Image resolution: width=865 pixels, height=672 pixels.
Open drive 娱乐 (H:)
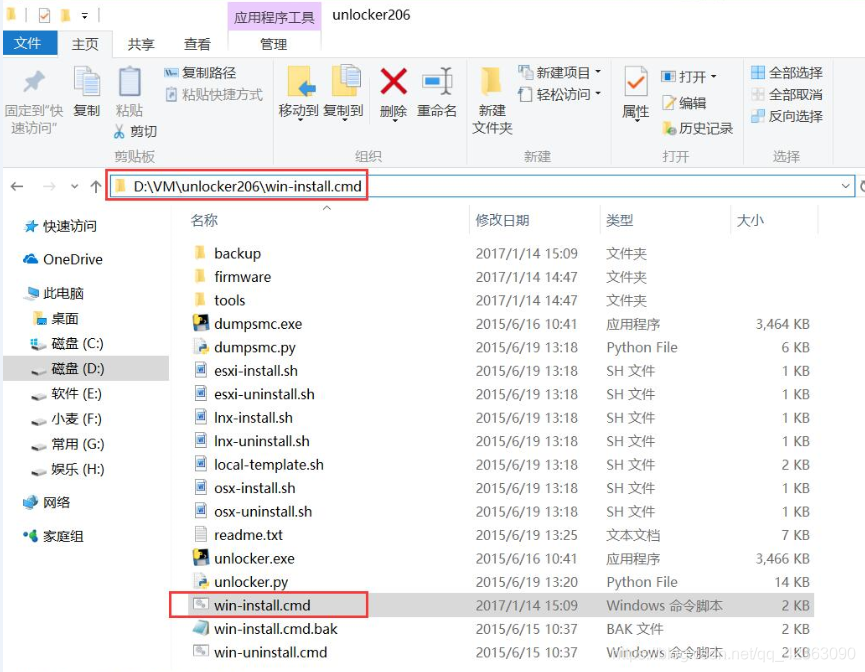[67, 470]
